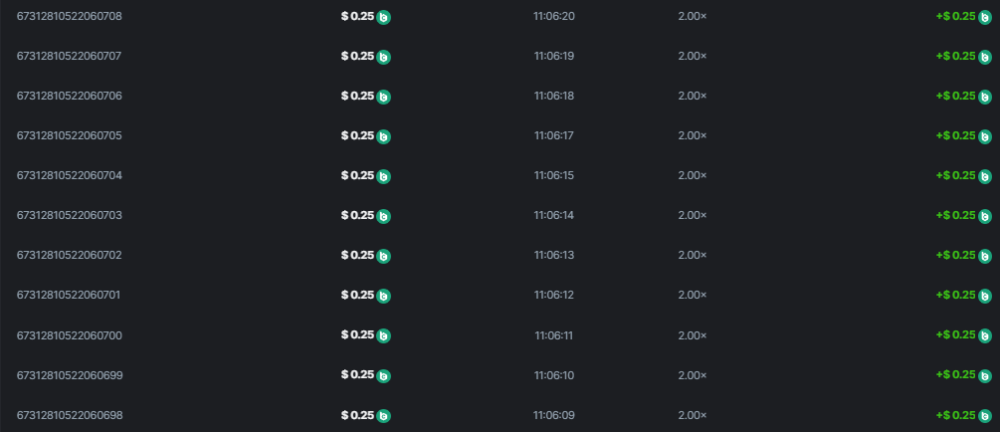This screenshot has height=432, width=1000.
Task: Click 2.00× multiplier in the 11:06:13 row
Action: (x=692, y=255)
